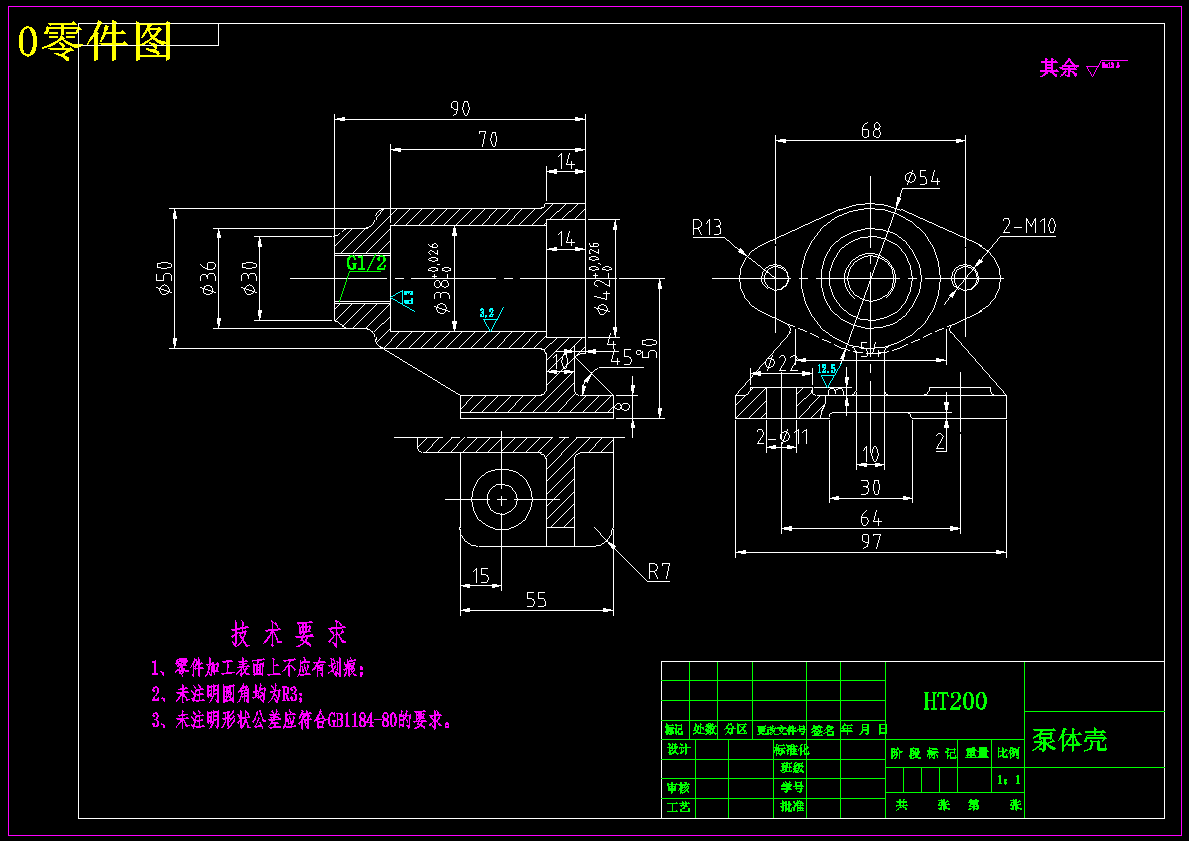Pick the 64 base dimension
The width and height of the screenshot is (1189, 841).
[871, 518]
